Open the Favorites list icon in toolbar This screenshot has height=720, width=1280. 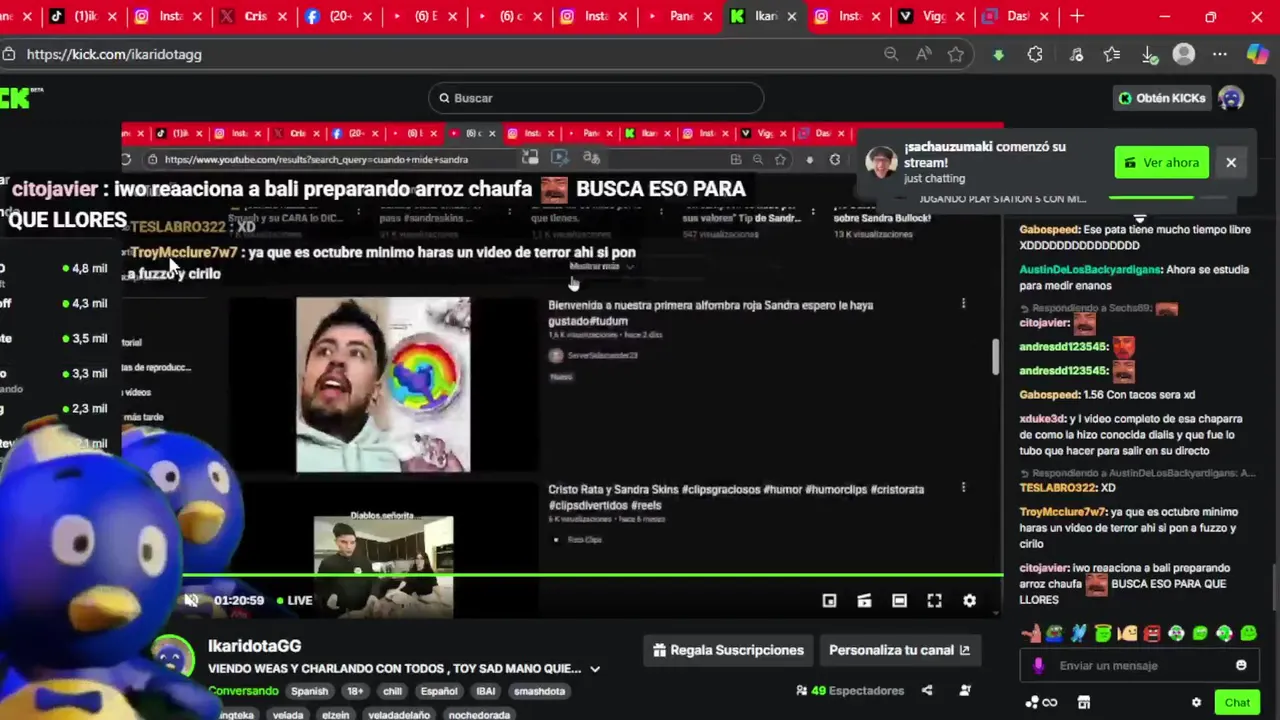[x=1112, y=54]
